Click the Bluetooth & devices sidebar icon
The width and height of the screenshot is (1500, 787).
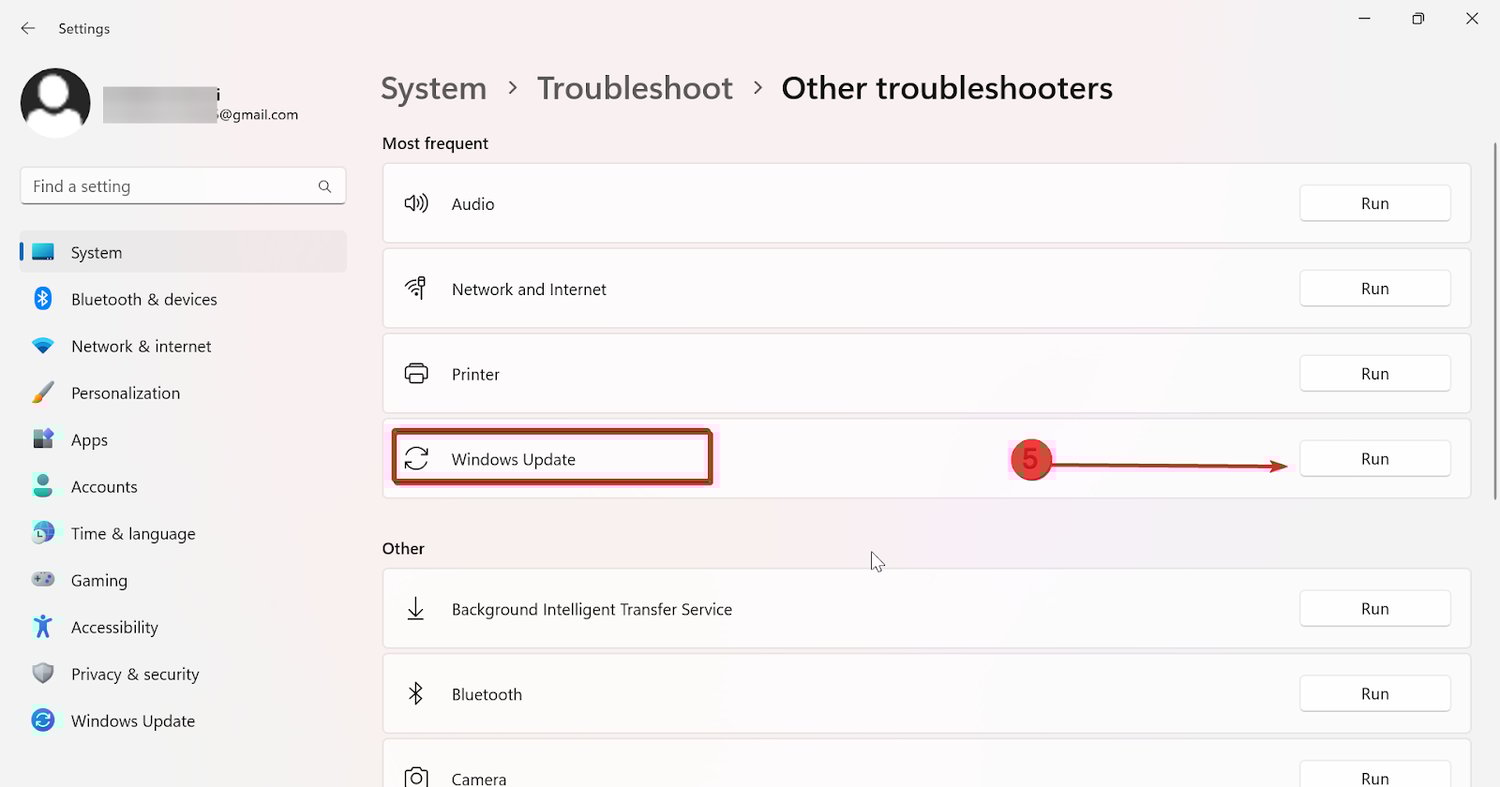click(x=43, y=299)
